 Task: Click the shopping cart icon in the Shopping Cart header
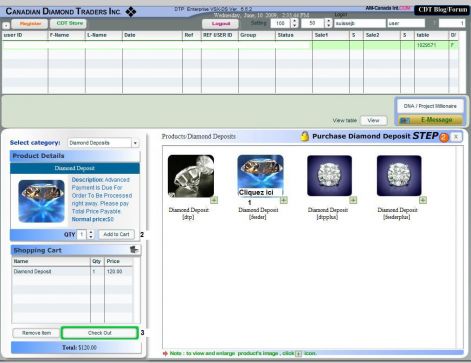point(134,249)
